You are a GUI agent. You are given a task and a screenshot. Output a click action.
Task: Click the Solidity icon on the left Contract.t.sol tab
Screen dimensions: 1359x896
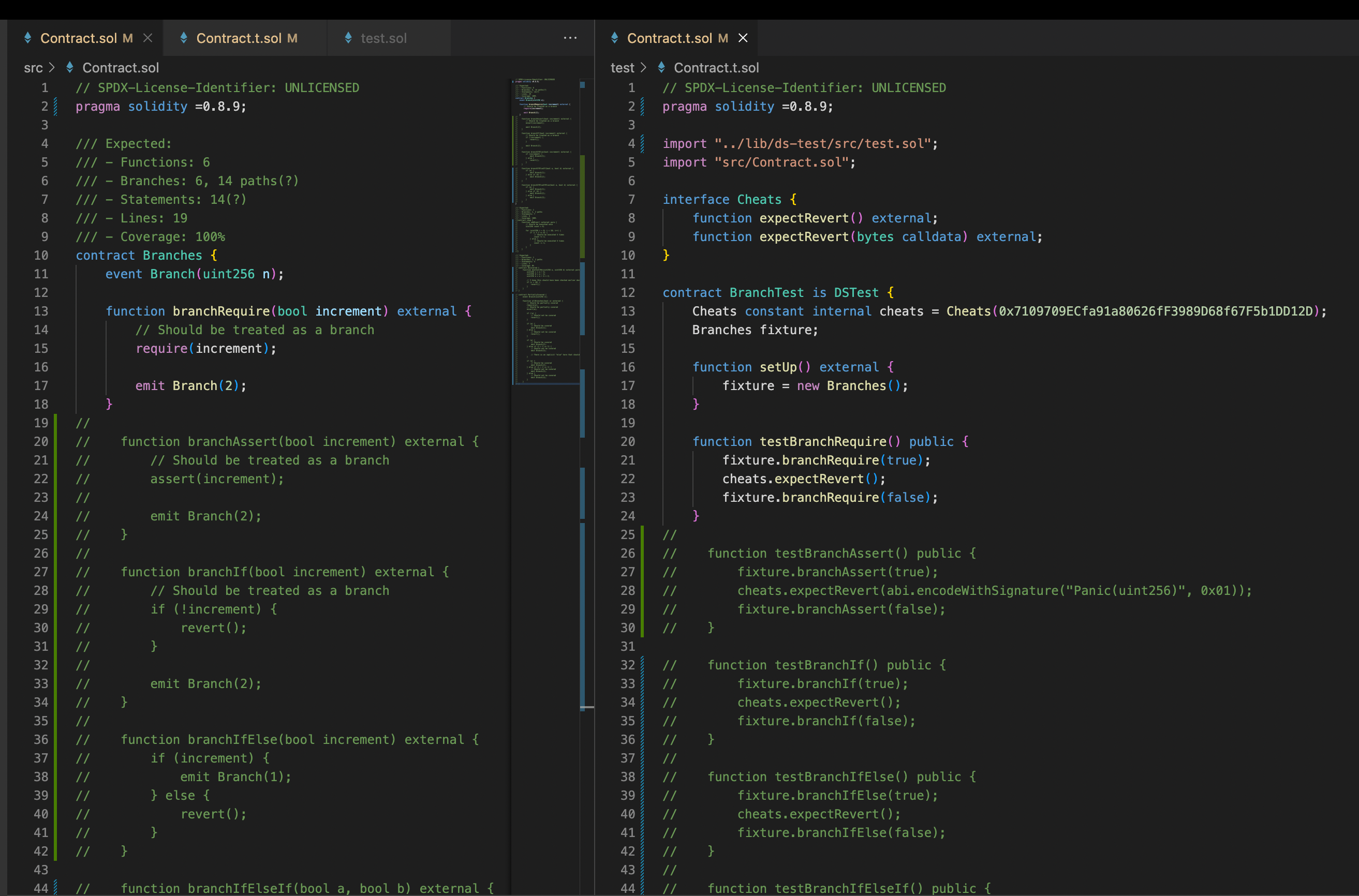(184, 38)
